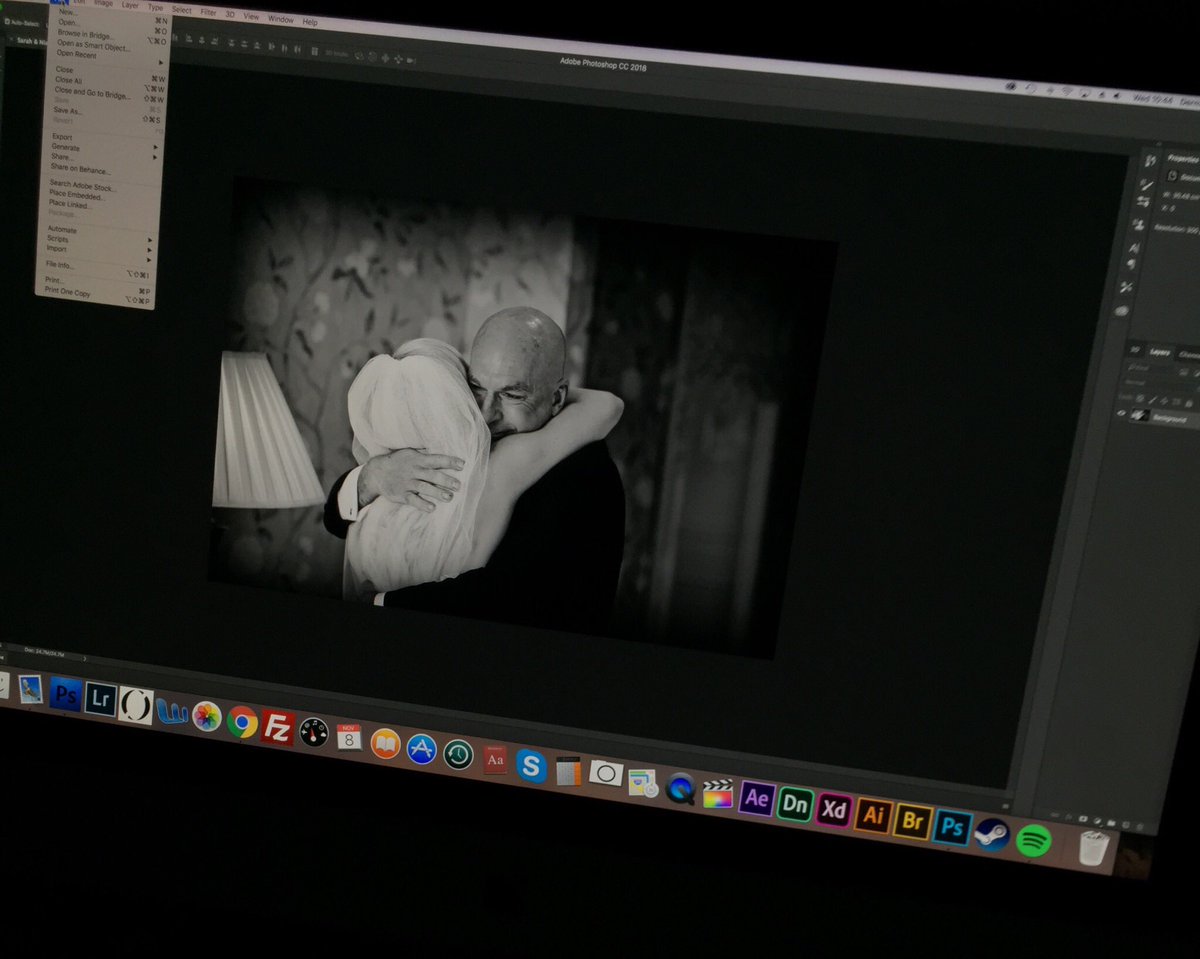Select Close and Go to Bridge...

(92, 91)
